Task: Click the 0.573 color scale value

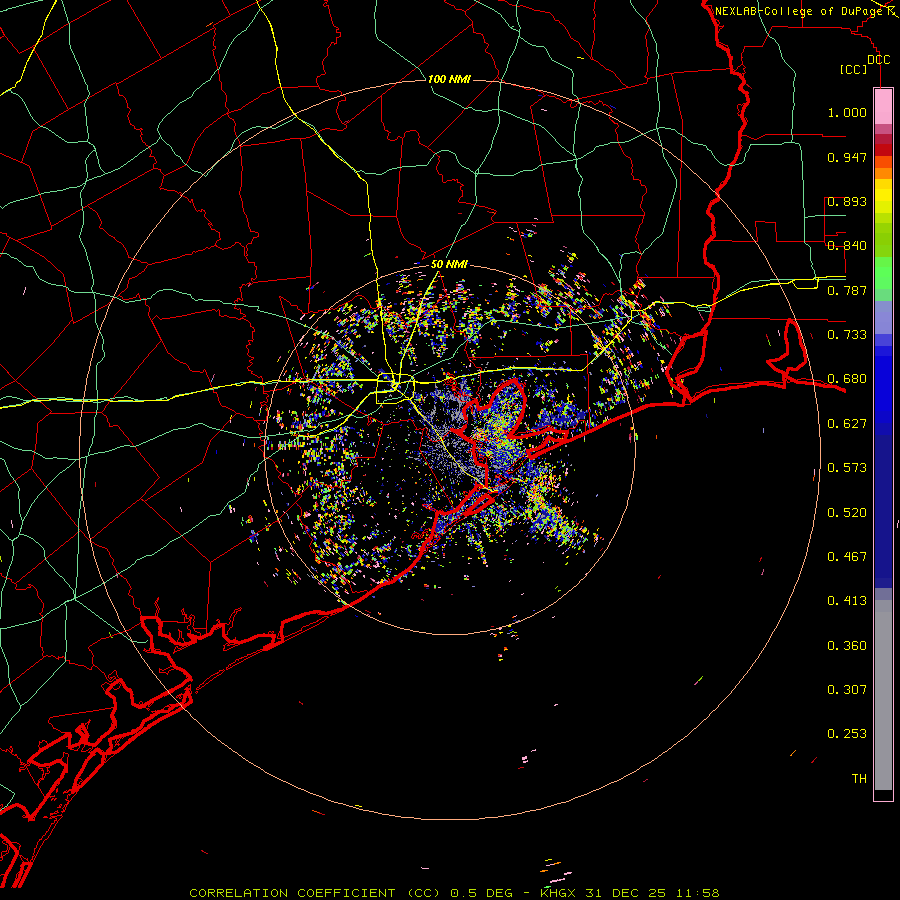Action: (847, 468)
